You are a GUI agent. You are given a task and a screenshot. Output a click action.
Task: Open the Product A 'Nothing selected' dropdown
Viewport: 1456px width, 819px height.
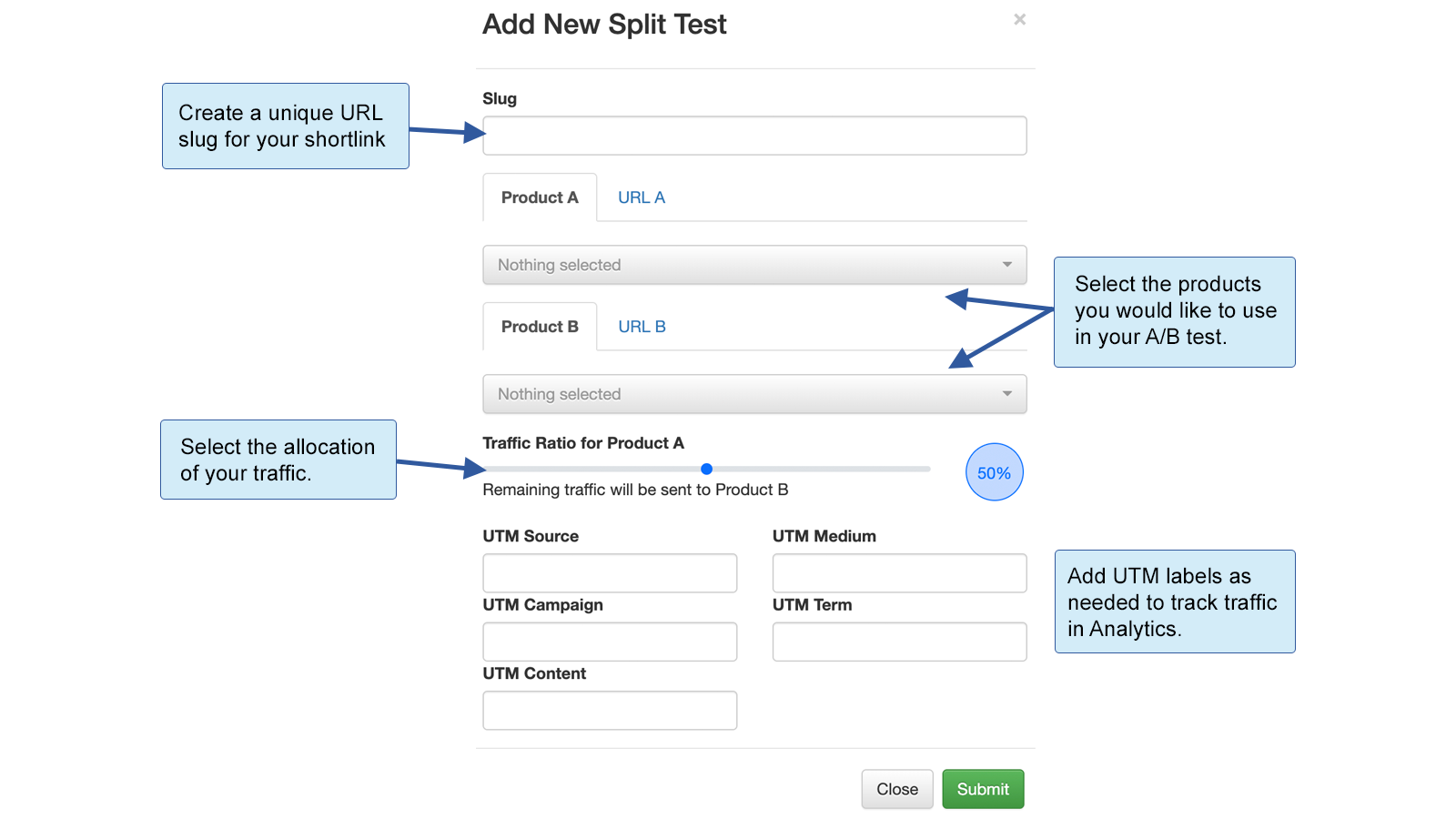click(753, 265)
